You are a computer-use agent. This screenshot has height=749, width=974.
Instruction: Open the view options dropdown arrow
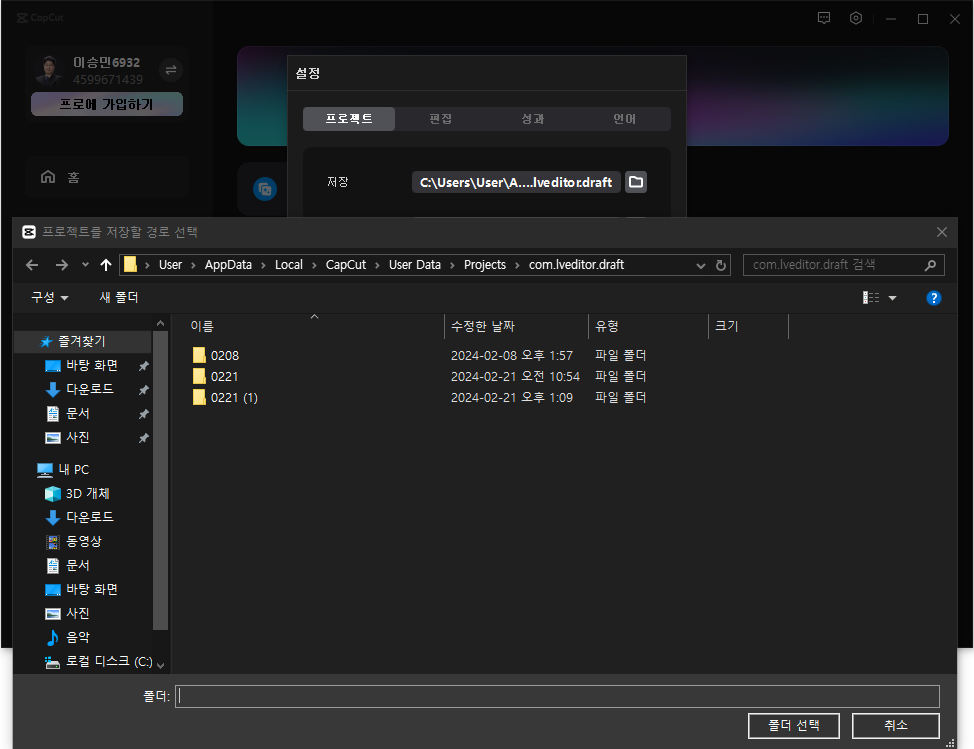pos(893,298)
